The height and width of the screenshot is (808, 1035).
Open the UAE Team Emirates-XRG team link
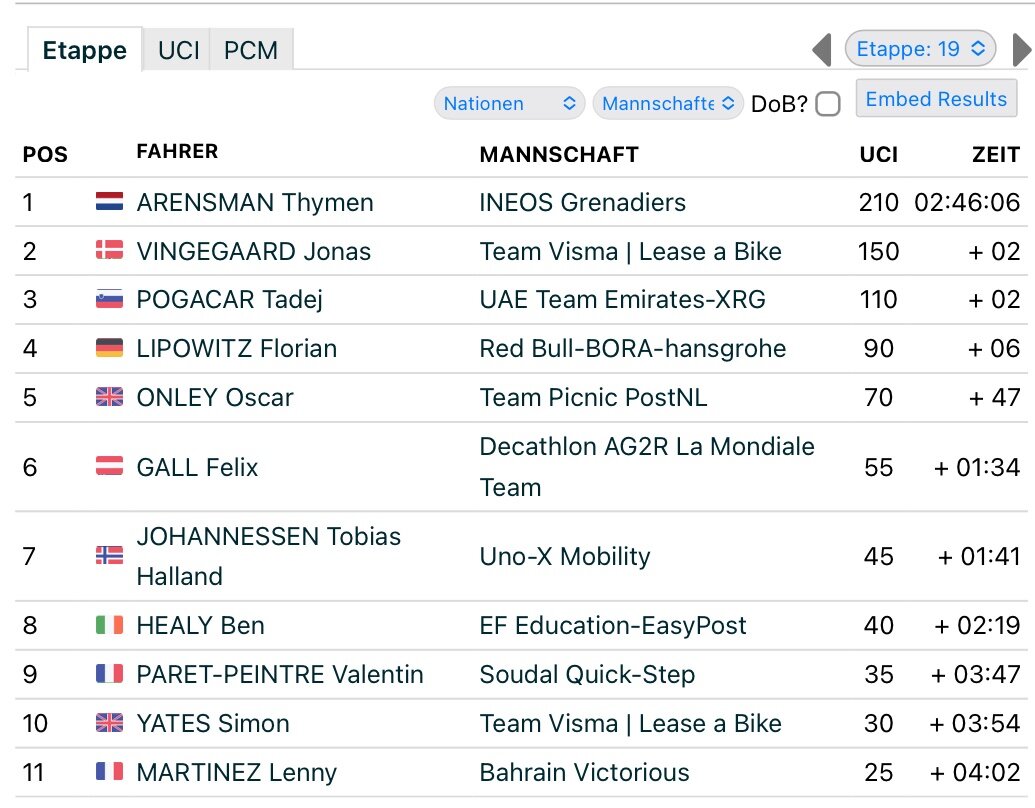pos(622,300)
